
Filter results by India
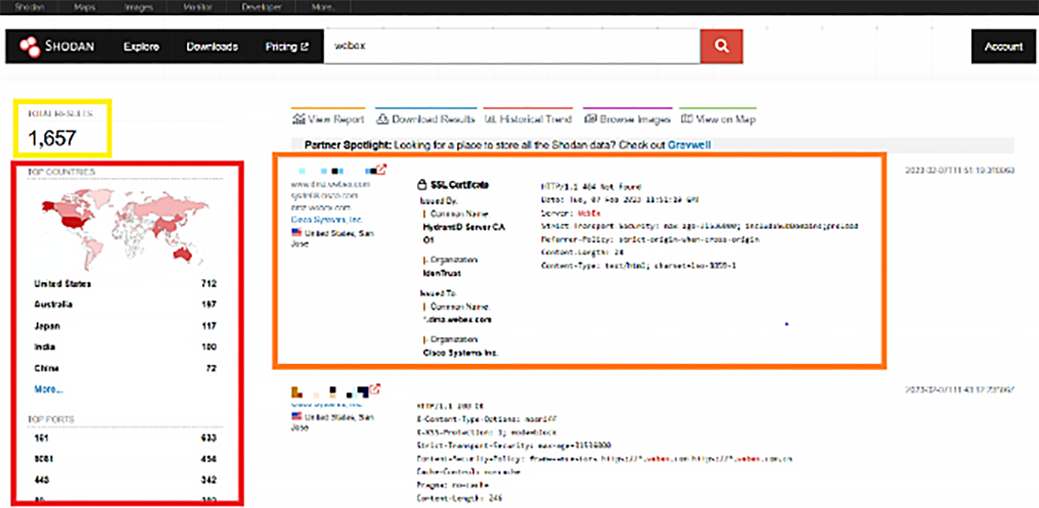[x=44, y=347]
